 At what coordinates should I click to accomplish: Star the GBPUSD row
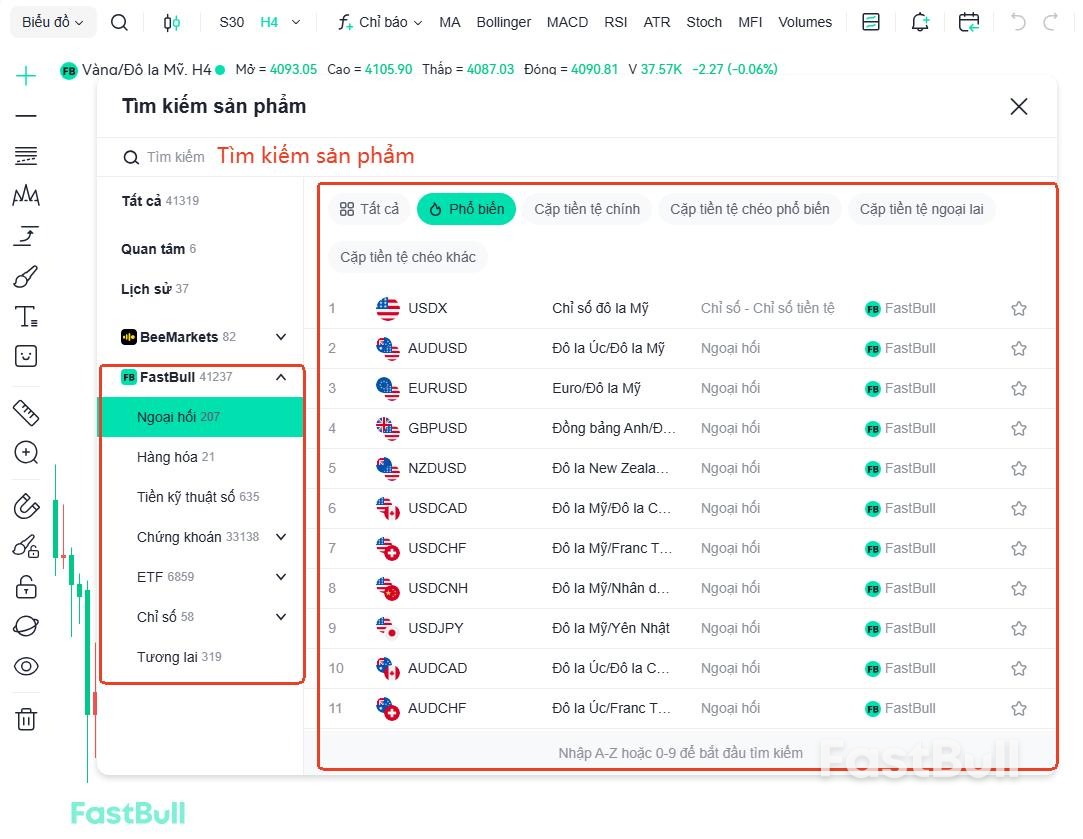click(x=1018, y=429)
